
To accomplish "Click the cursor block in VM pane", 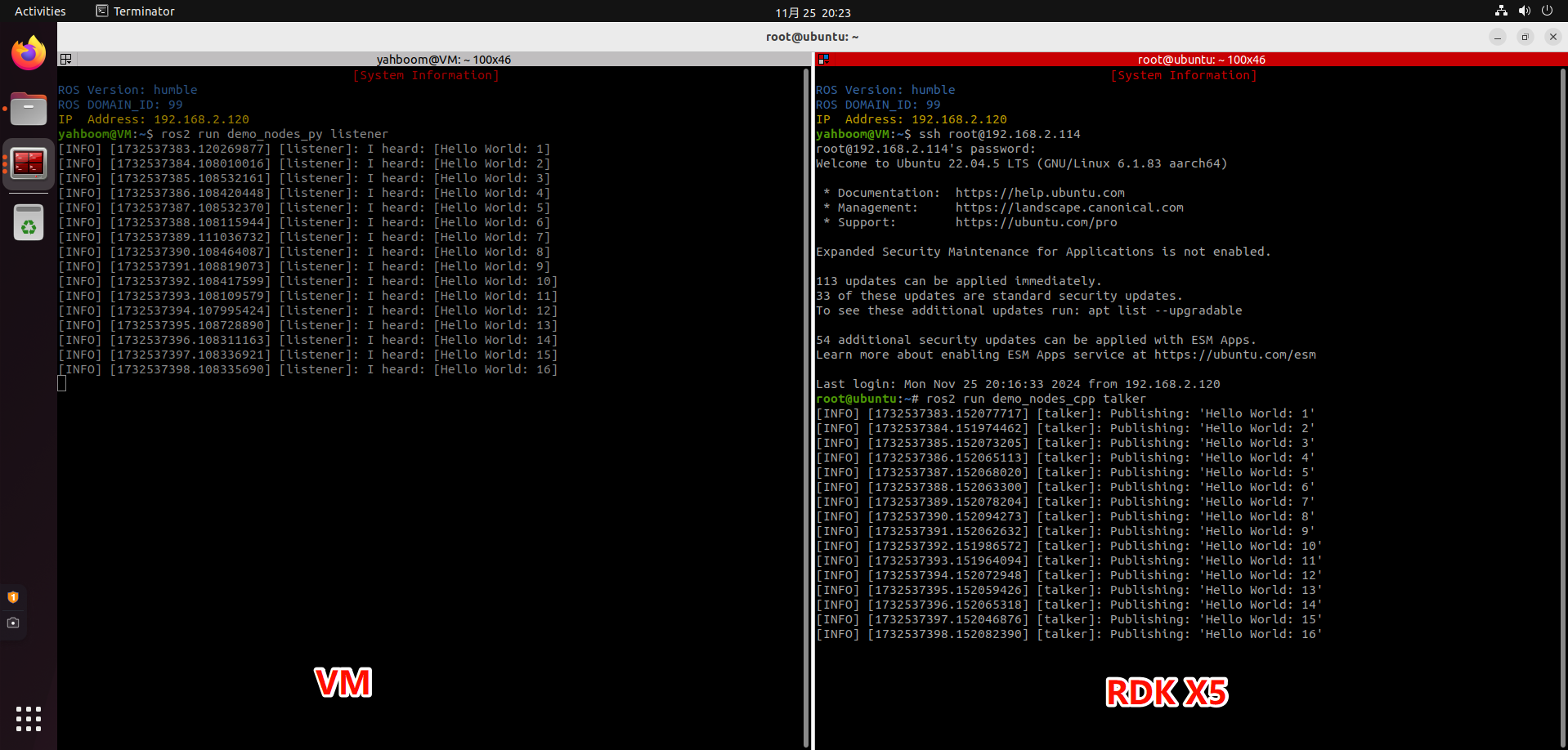I will click(x=62, y=384).
